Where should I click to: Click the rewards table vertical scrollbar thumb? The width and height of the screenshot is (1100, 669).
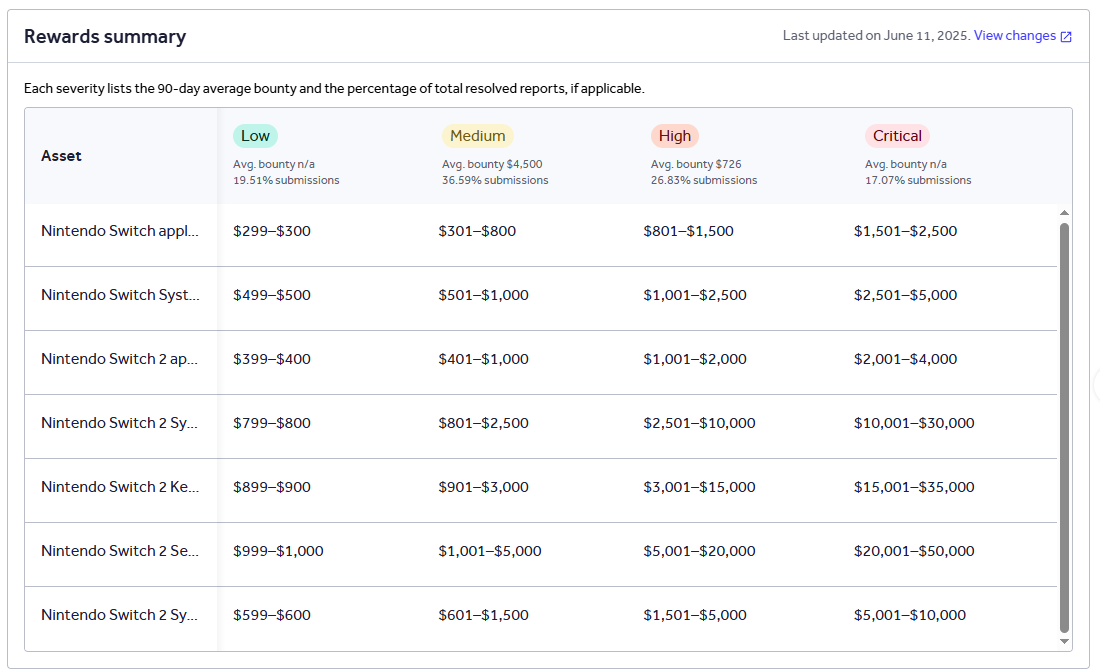1064,427
